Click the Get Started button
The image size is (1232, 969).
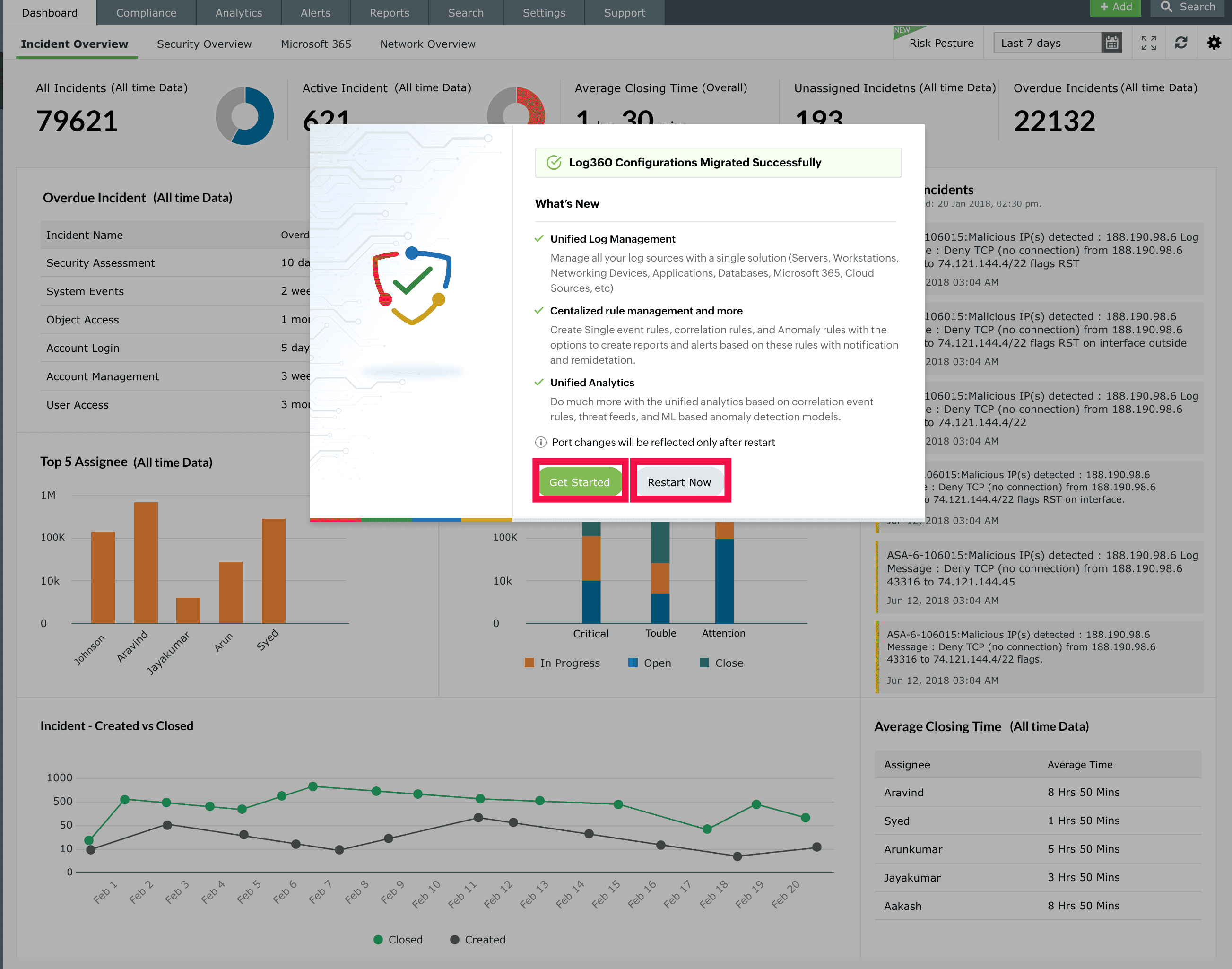pos(580,482)
